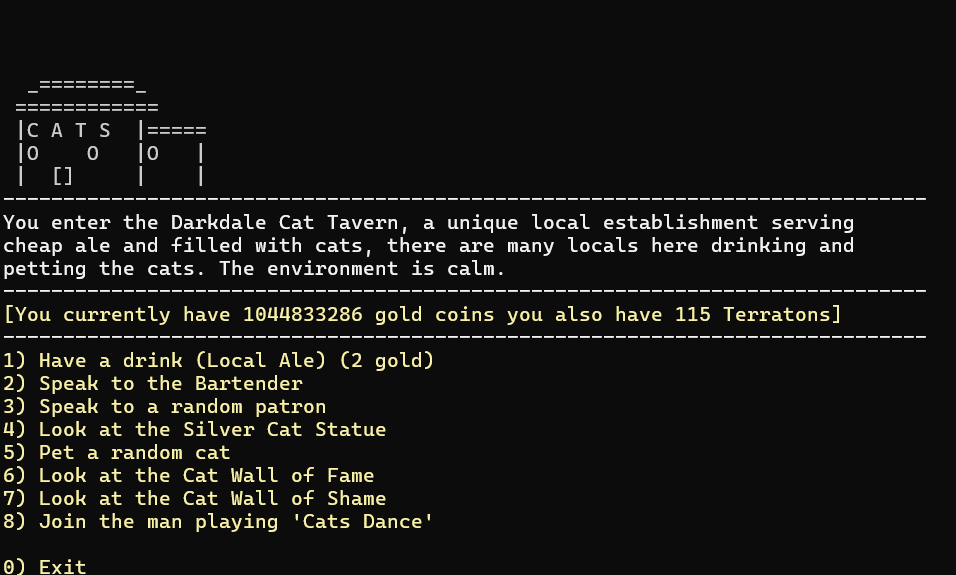Choose 'Join the man playing Cats Dance'
This screenshot has width=956, height=575.
point(218,522)
